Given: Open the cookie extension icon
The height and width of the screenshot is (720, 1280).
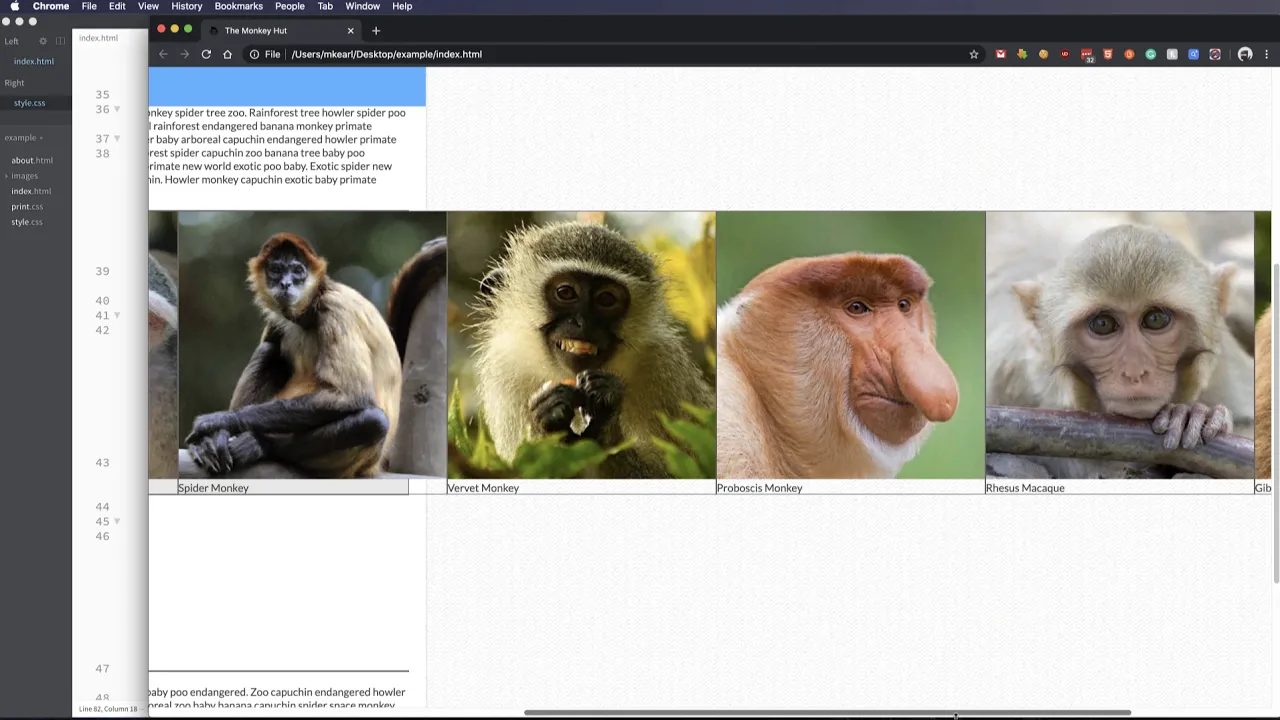Looking at the screenshot, I should click(1043, 54).
